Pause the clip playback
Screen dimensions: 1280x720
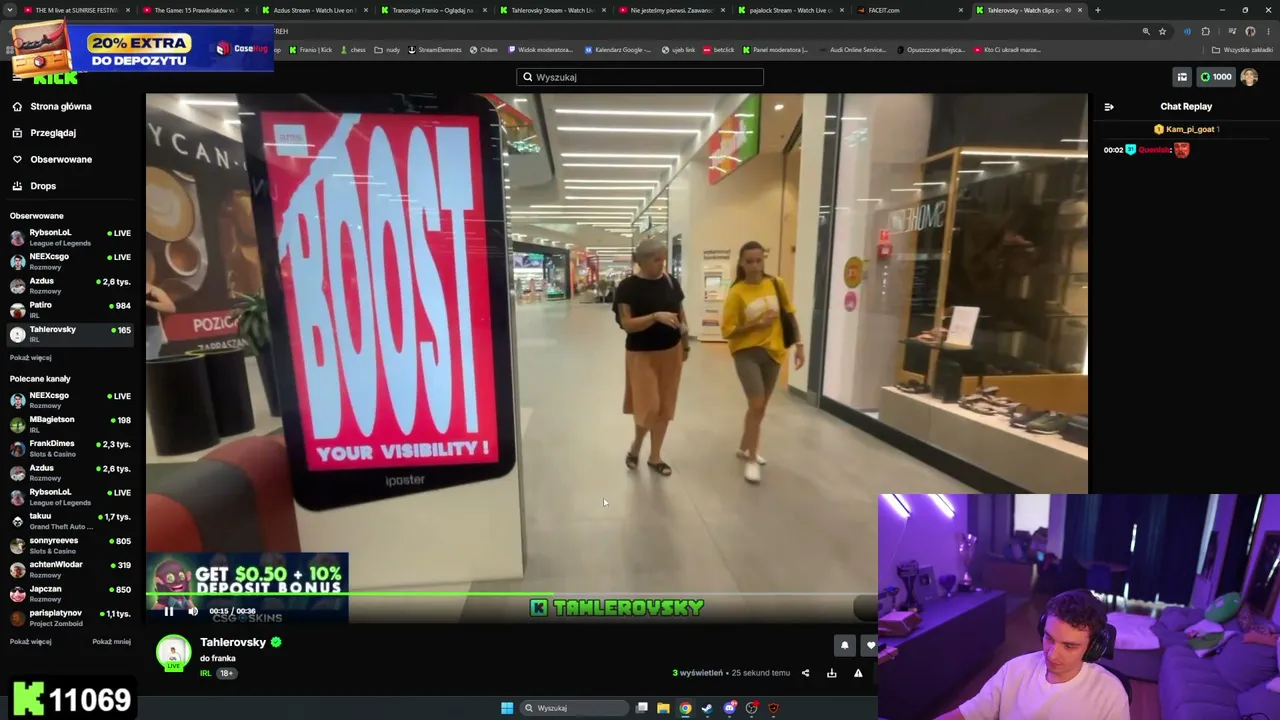point(168,611)
